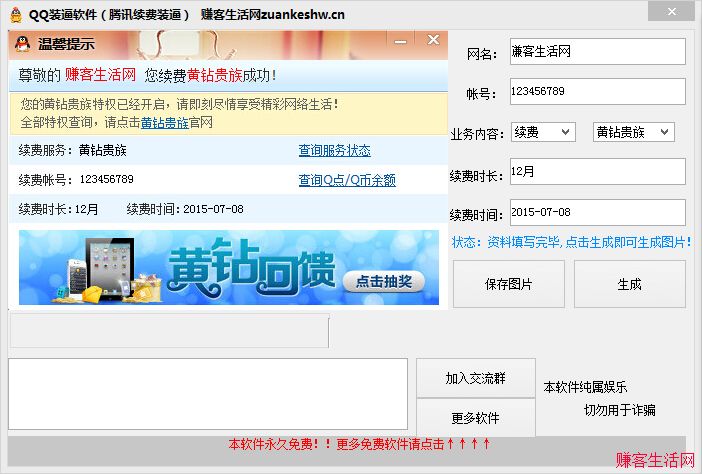This screenshot has width=702, height=474.
Task: Click the empty gray panel below the banner
Action: tap(169, 331)
